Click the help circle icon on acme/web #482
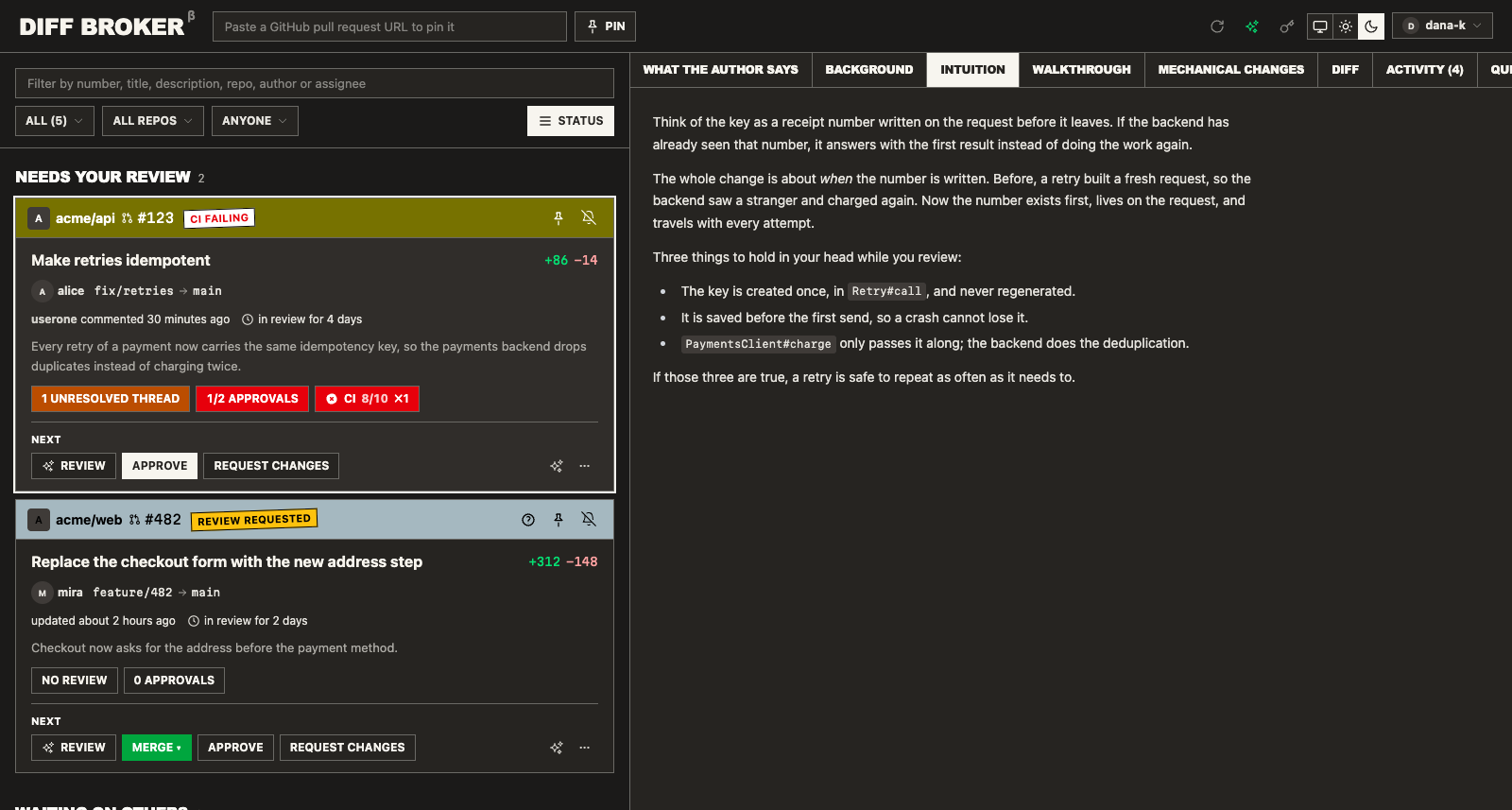 (528, 520)
